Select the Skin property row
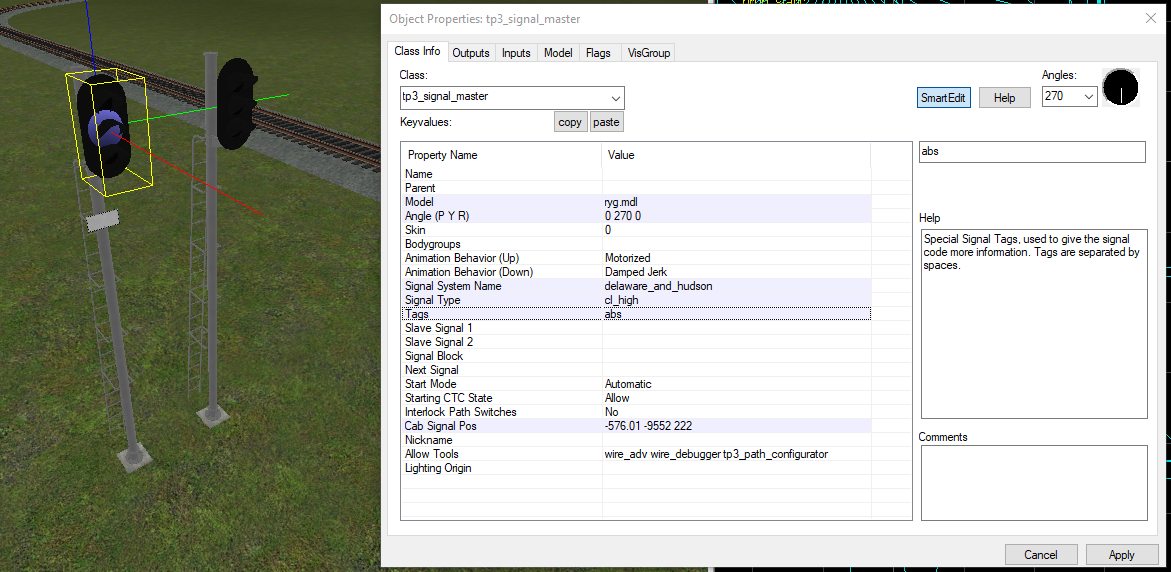 coord(636,230)
